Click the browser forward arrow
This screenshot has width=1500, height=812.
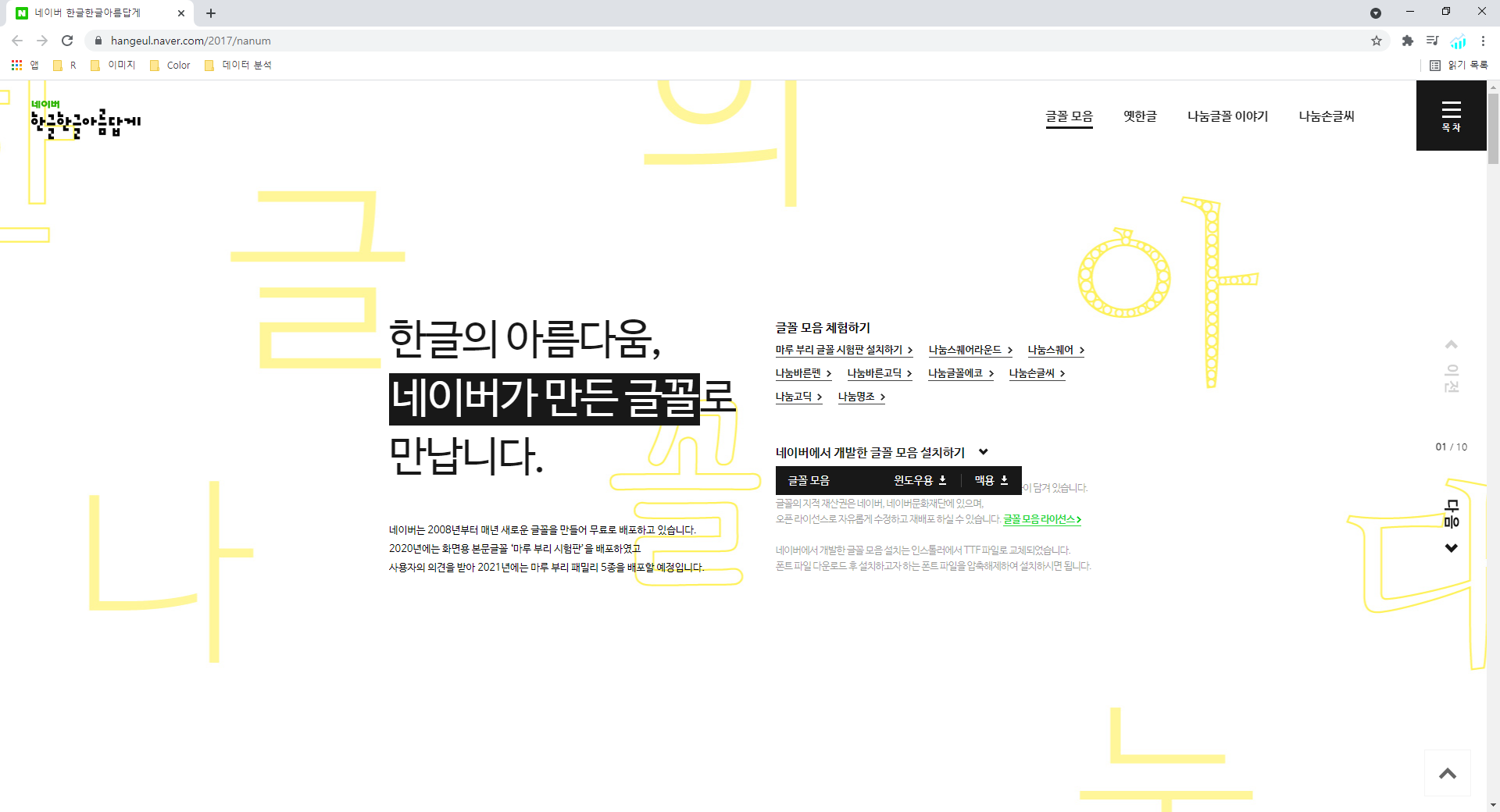pos(42,41)
